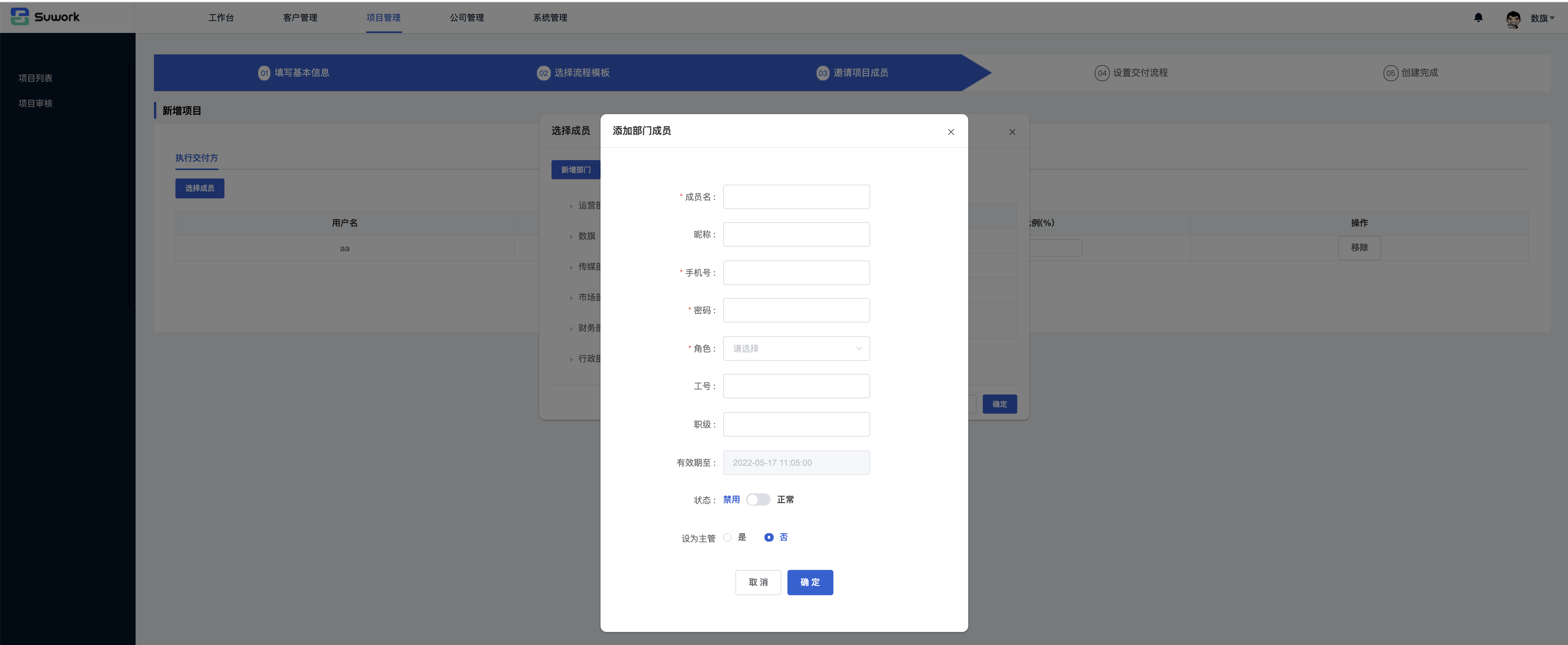Open the 数旗 user dropdown menu
This screenshot has height=645, width=1568.
(x=1542, y=18)
